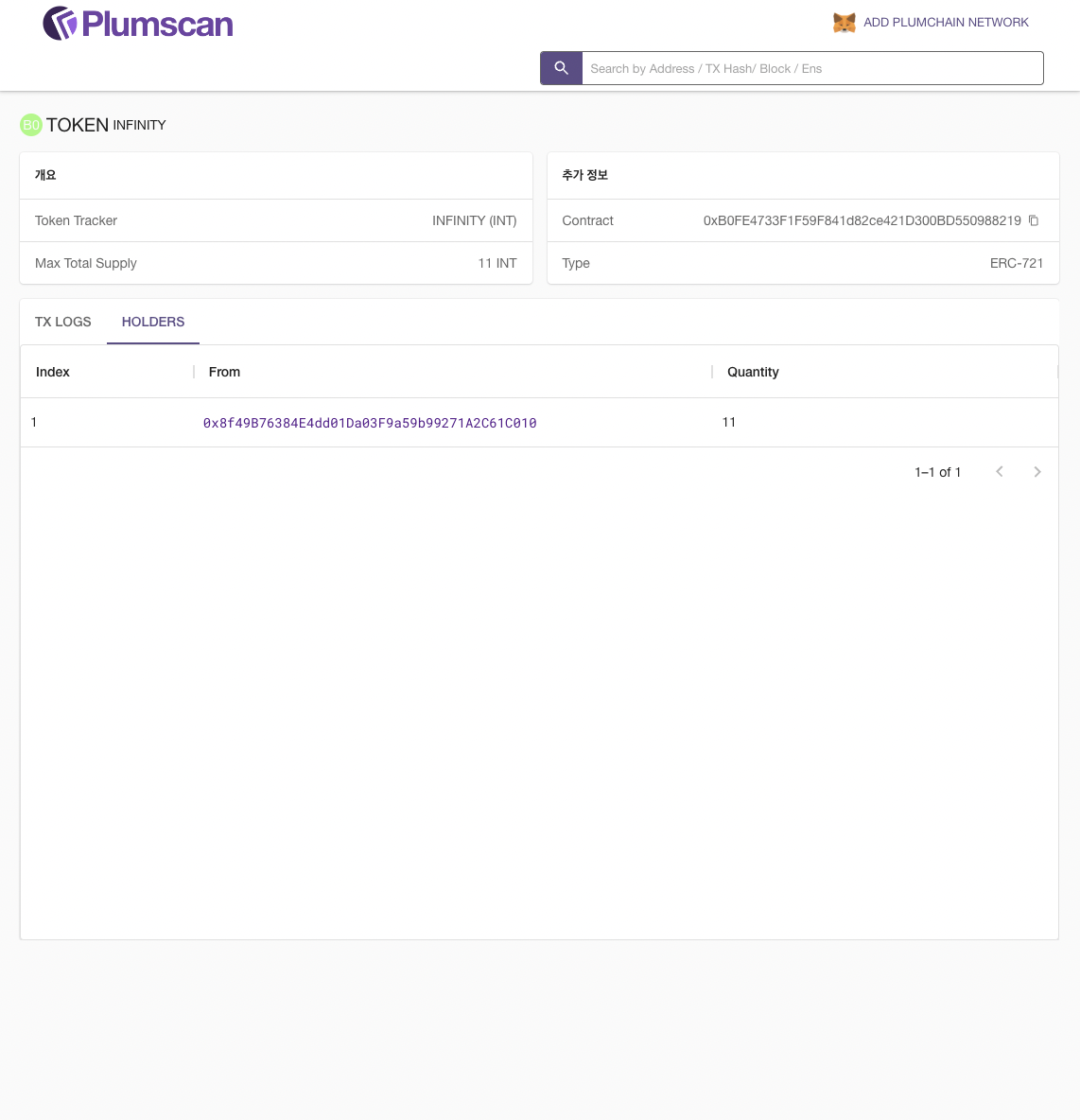The width and height of the screenshot is (1080, 1120).
Task: Sort by the Index column header
Action: click(x=53, y=372)
